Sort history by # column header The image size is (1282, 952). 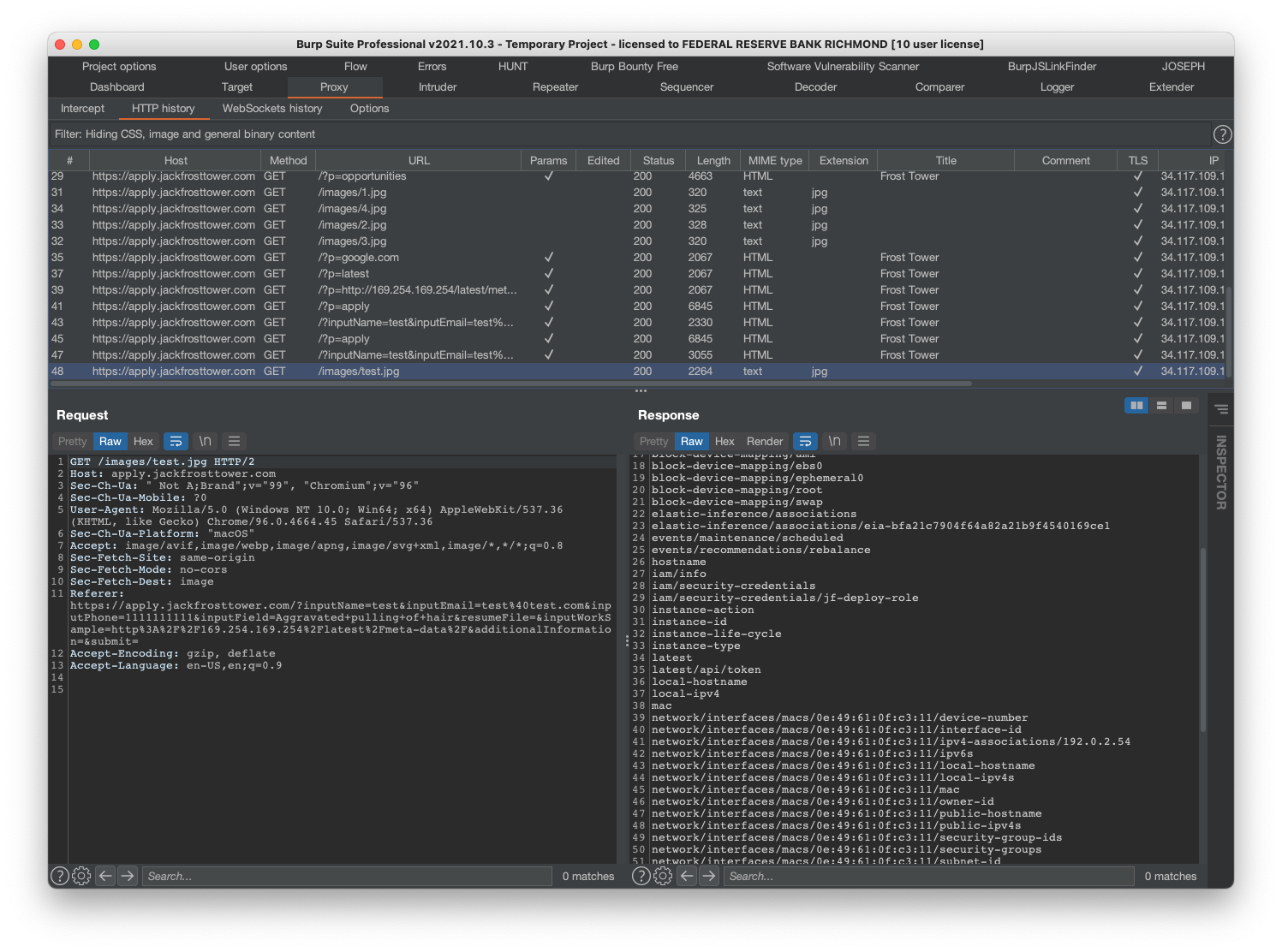(69, 160)
